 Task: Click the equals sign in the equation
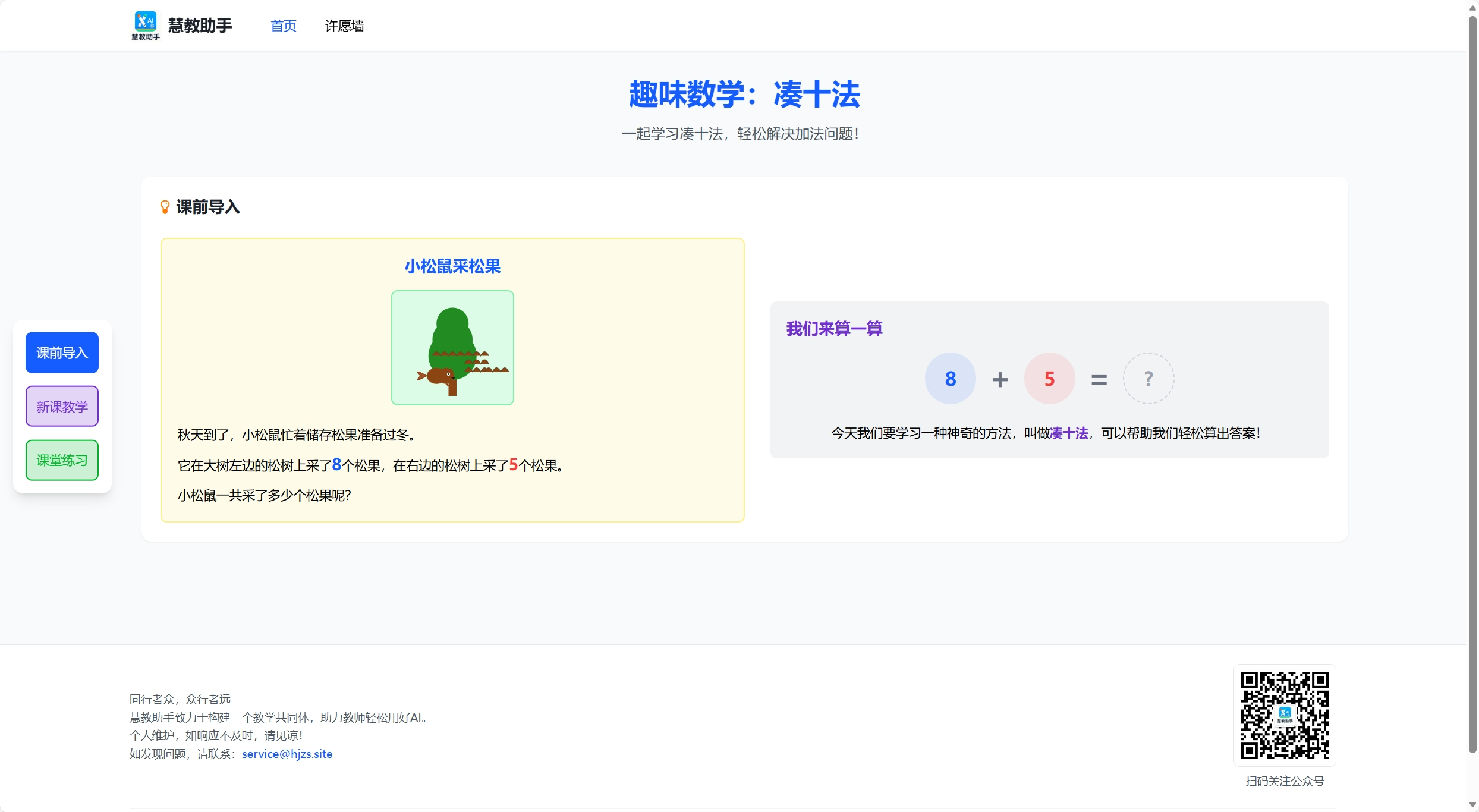1099,379
